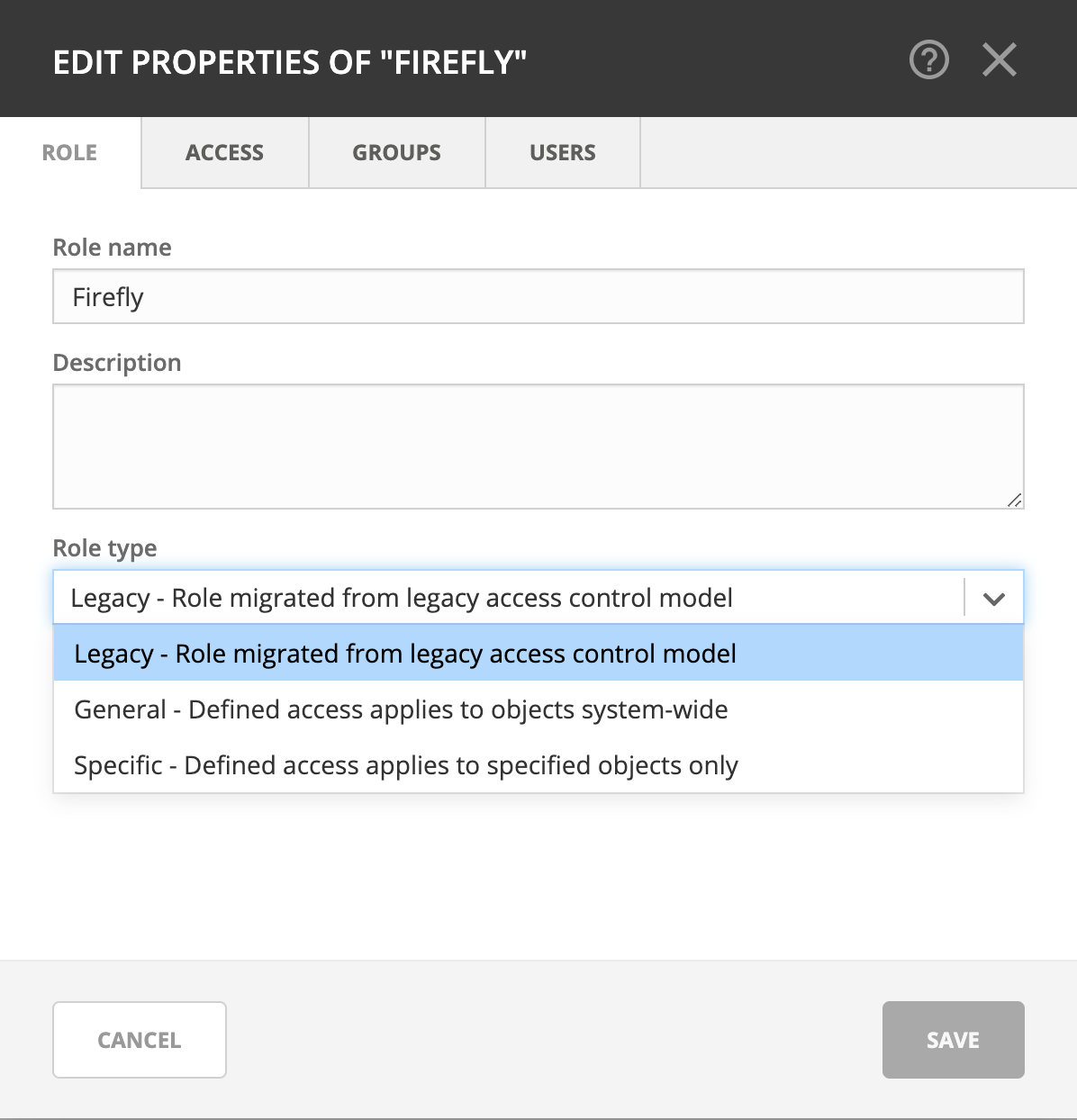Open the help question mark icon
The image size is (1077, 1120).
tap(928, 60)
